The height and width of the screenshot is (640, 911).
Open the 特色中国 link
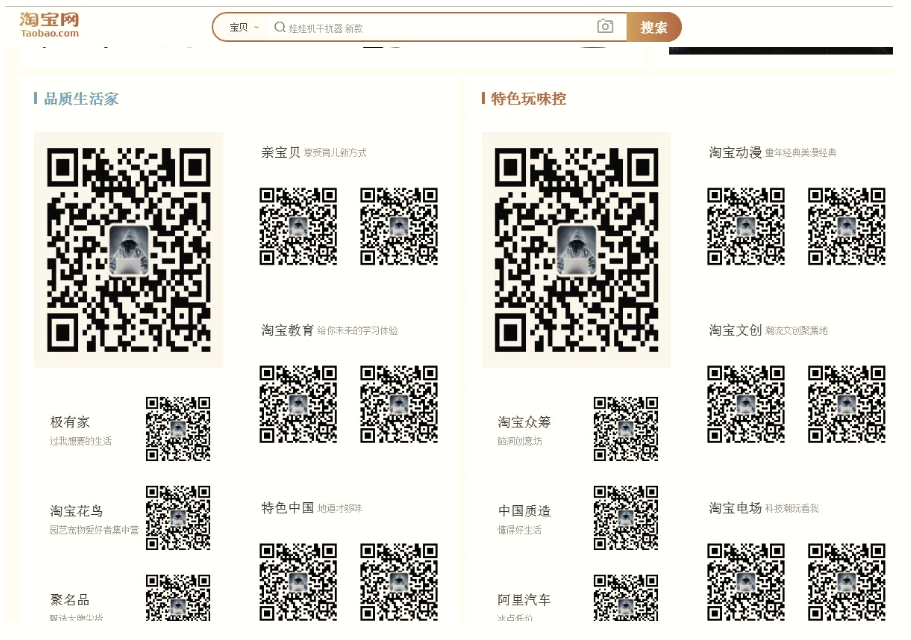point(287,508)
